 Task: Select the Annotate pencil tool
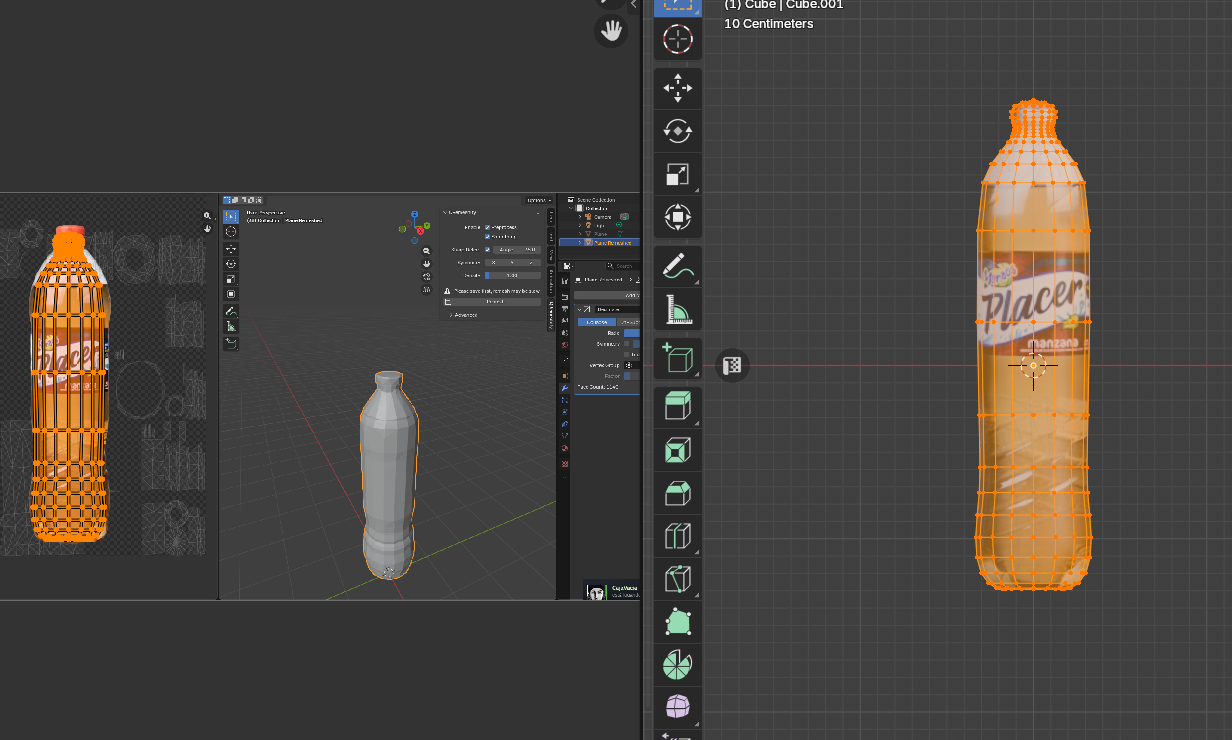pyautogui.click(x=677, y=267)
